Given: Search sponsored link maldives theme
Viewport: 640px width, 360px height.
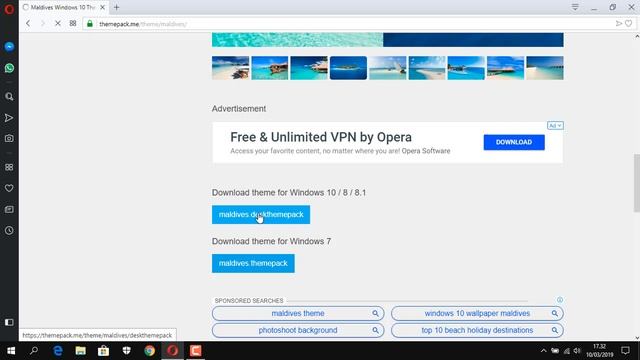Looking at the screenshot, I should click(298, 313).
